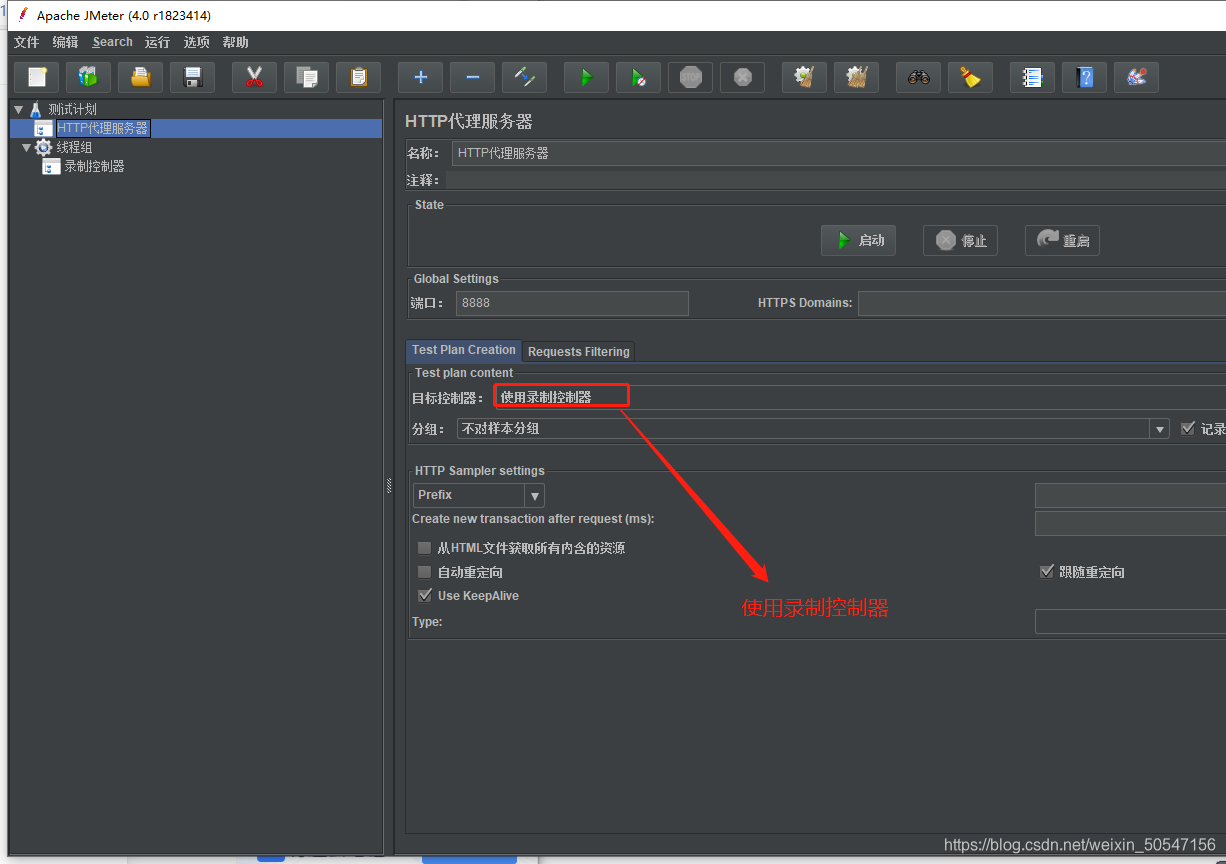Click the panel split divider handle
Screen dimensions: 1226x864
tap(389, 484)
